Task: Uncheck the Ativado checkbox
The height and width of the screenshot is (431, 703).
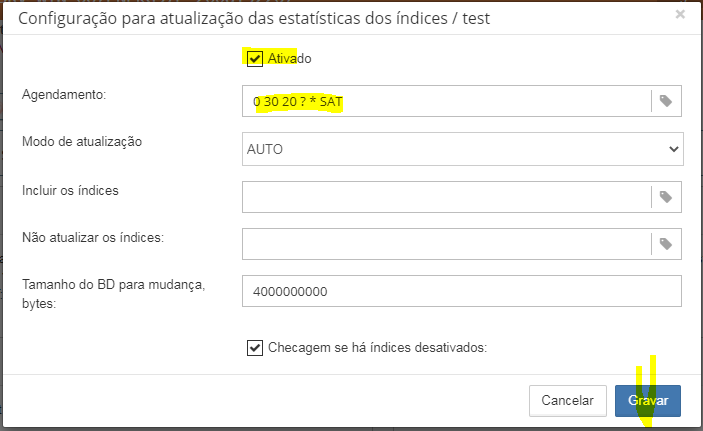Action: click(x=255, y=59)
